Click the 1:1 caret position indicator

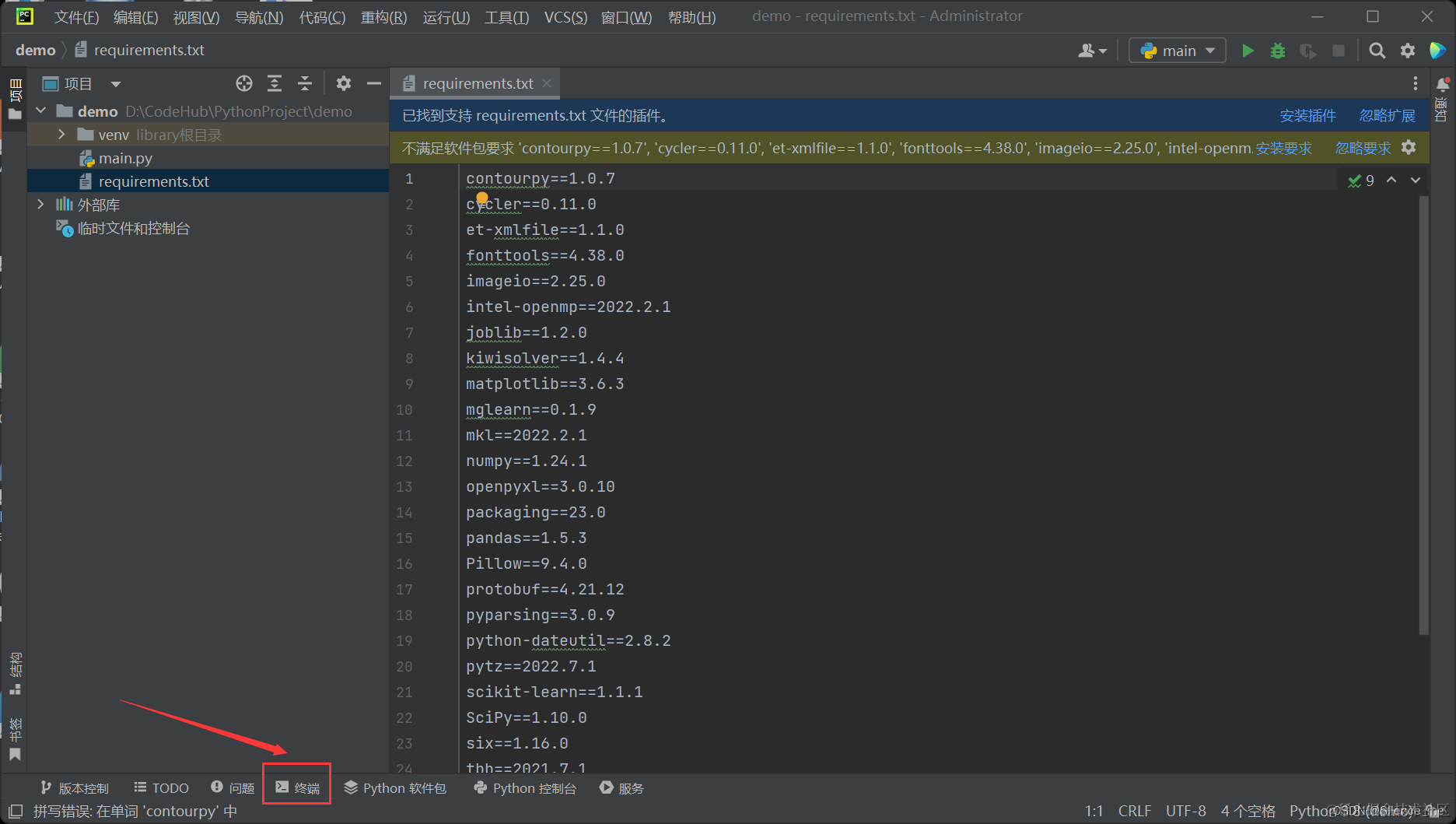pyautogui.click(x=1094, y=812)
